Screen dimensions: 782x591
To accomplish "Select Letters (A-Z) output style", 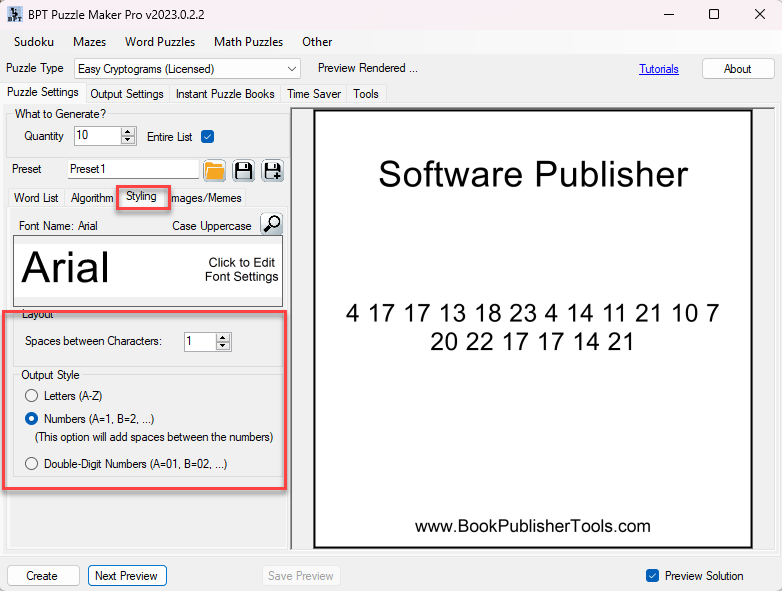I will tap(32, 396).
